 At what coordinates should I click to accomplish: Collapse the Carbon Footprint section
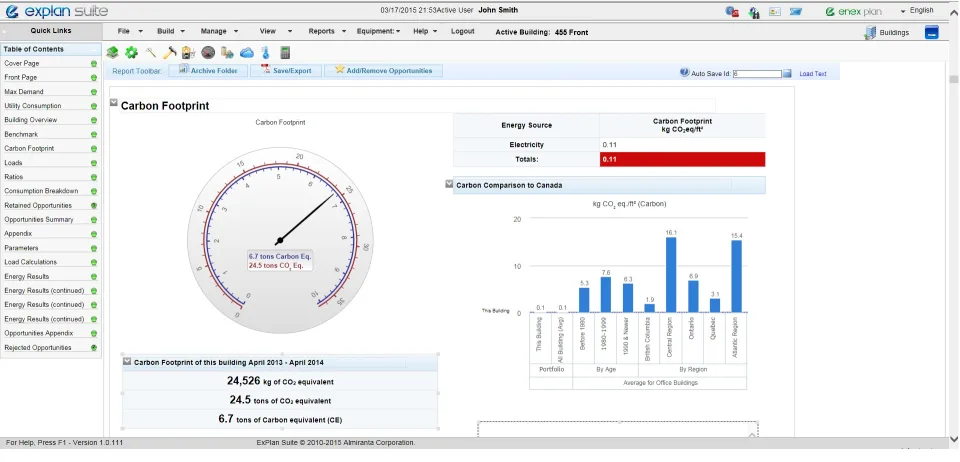tap(114, 103)
